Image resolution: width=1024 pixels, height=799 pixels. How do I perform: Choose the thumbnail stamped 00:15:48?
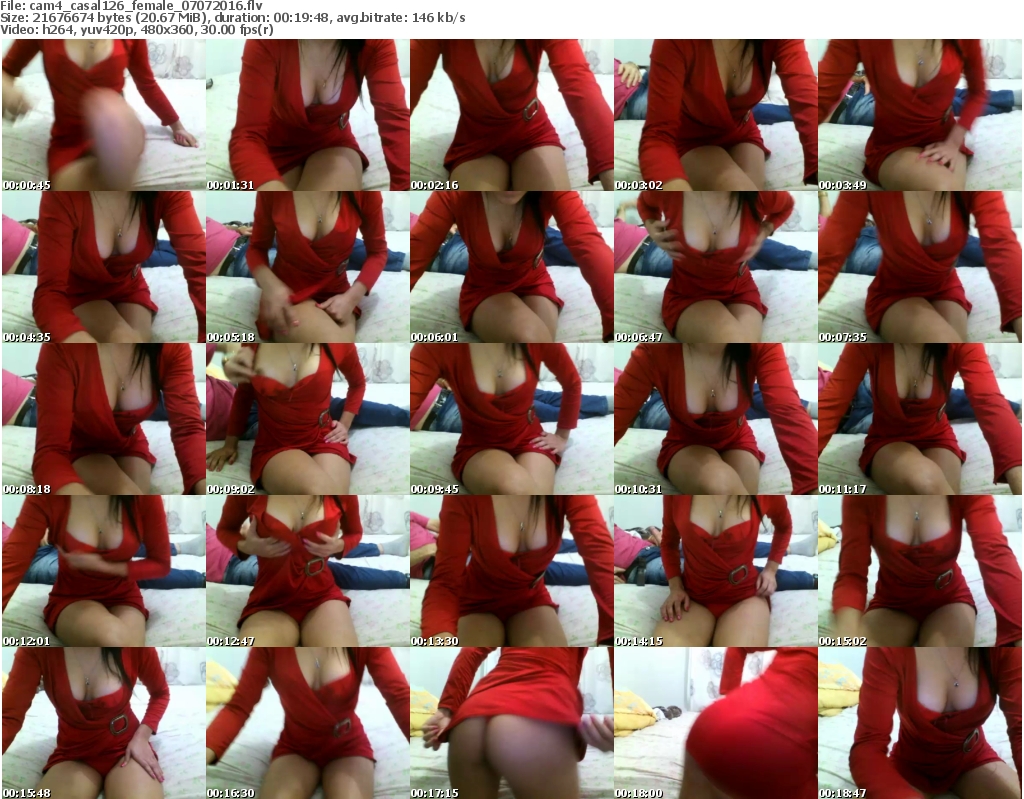104,723
